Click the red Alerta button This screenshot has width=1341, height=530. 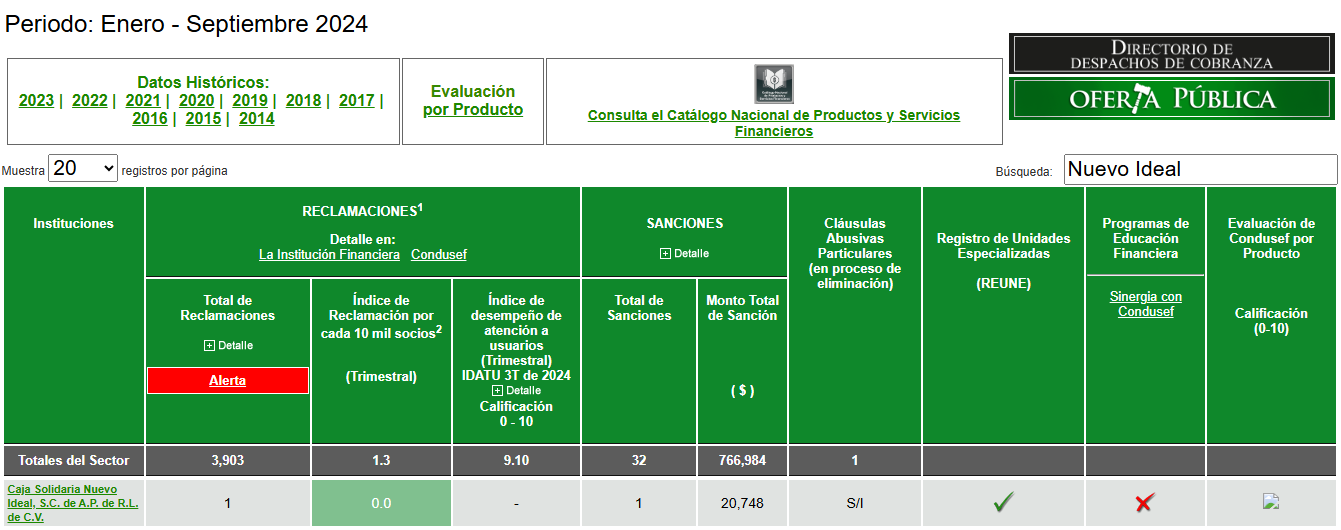pos(227,381)
